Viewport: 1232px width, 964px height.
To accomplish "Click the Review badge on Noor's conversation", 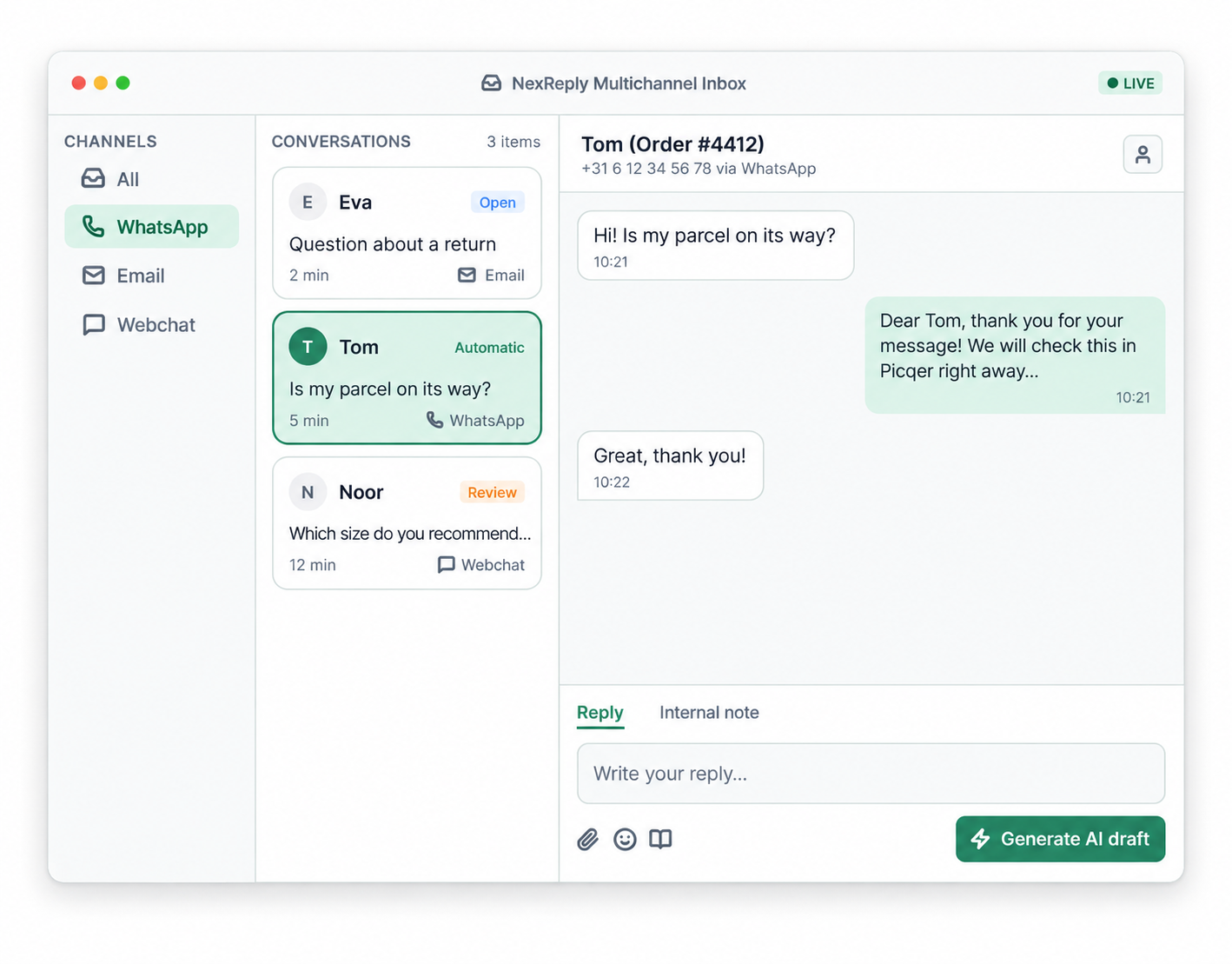I will click(x=493, y=492).
